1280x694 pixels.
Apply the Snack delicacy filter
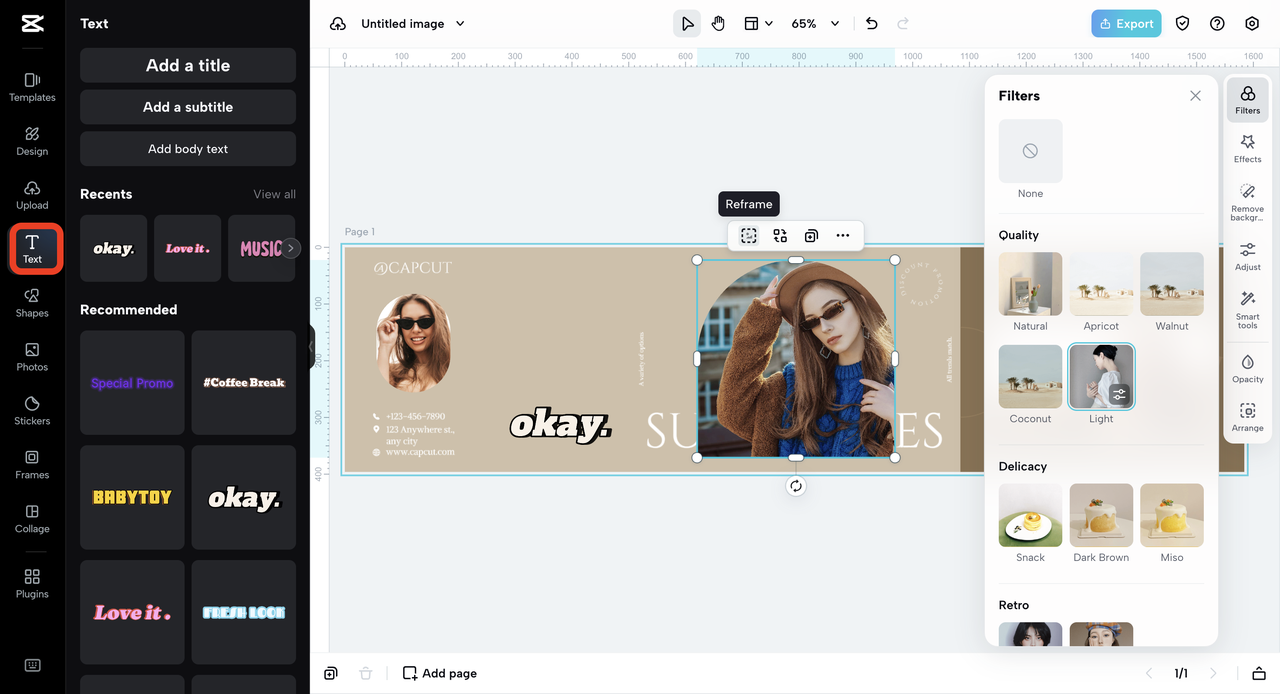[x=1030, y=515]
